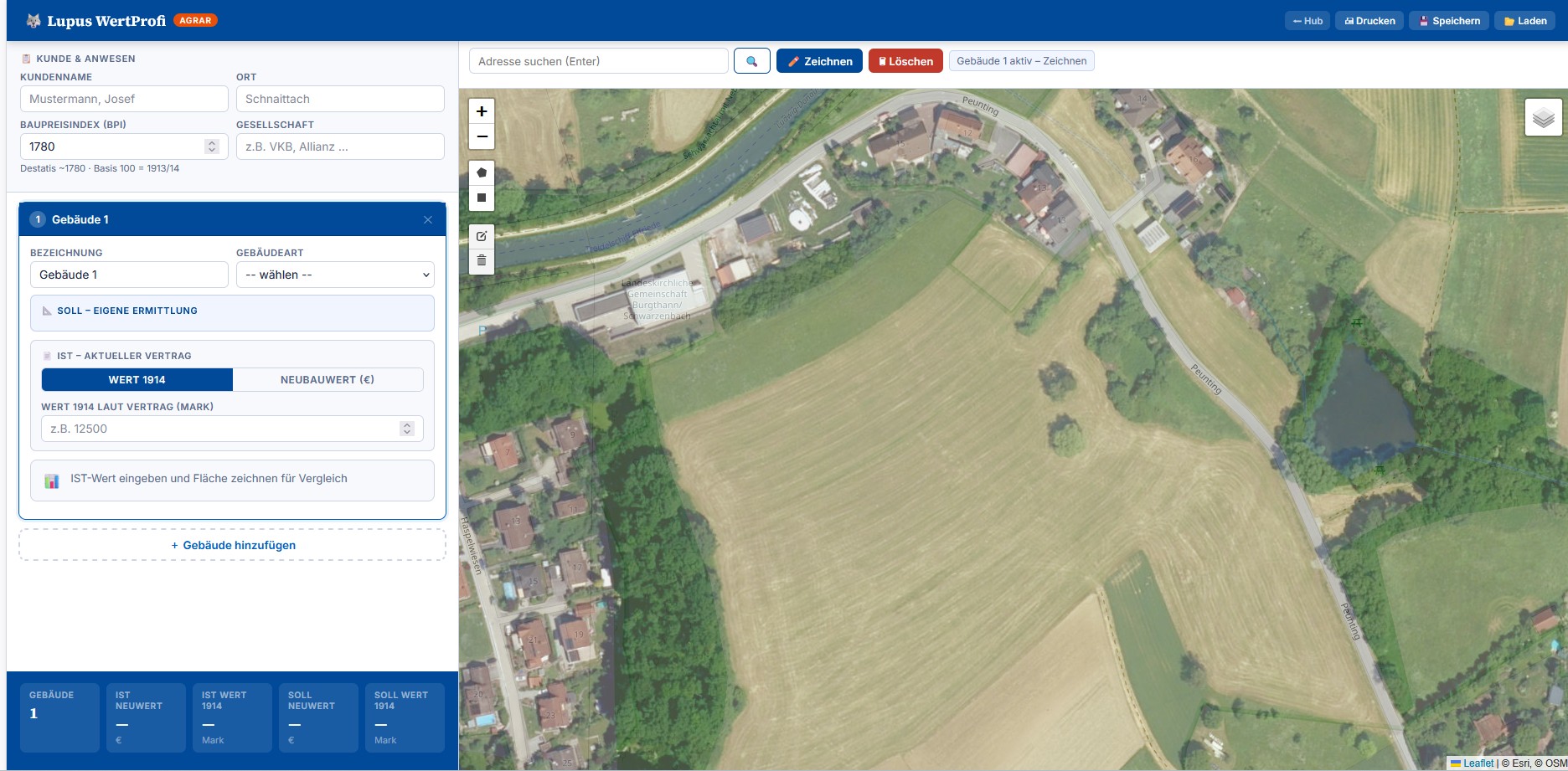Switch to Wert 1914 mode

(x=137, y=380)
